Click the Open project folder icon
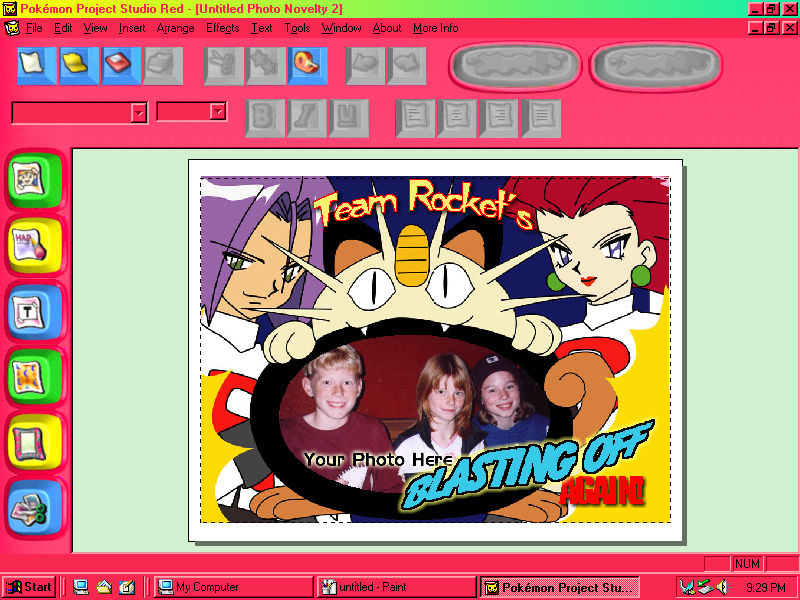800x600 pixels. (x=78, y=66)
